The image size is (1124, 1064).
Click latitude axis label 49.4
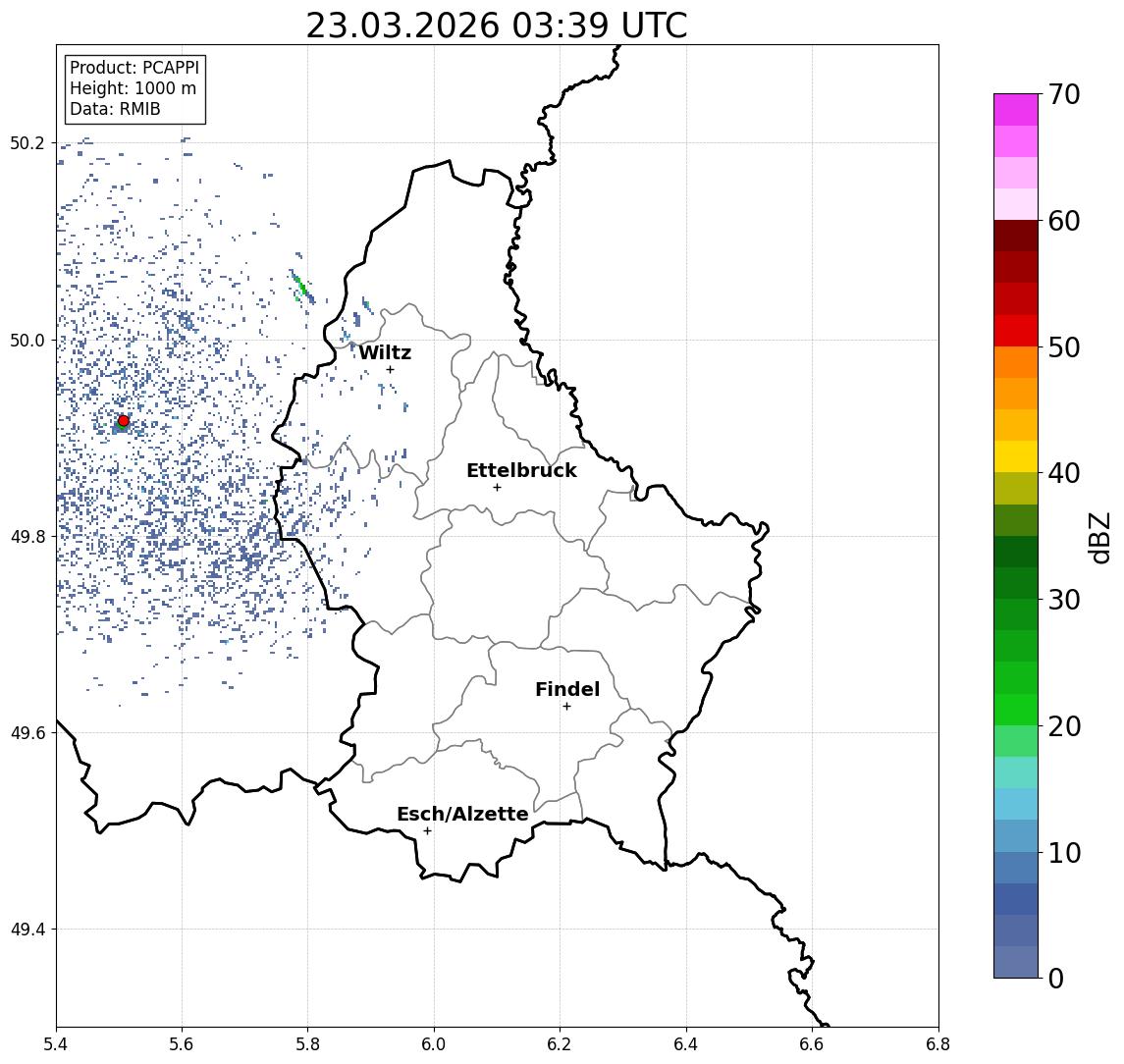[27, 930]
